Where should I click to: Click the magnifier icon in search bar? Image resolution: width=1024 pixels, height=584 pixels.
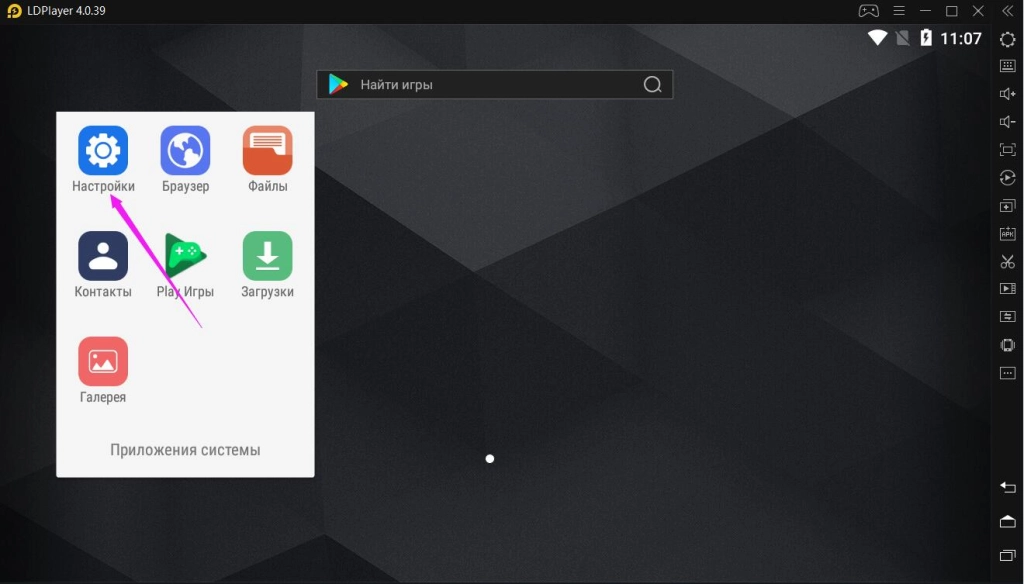[652, 85]
